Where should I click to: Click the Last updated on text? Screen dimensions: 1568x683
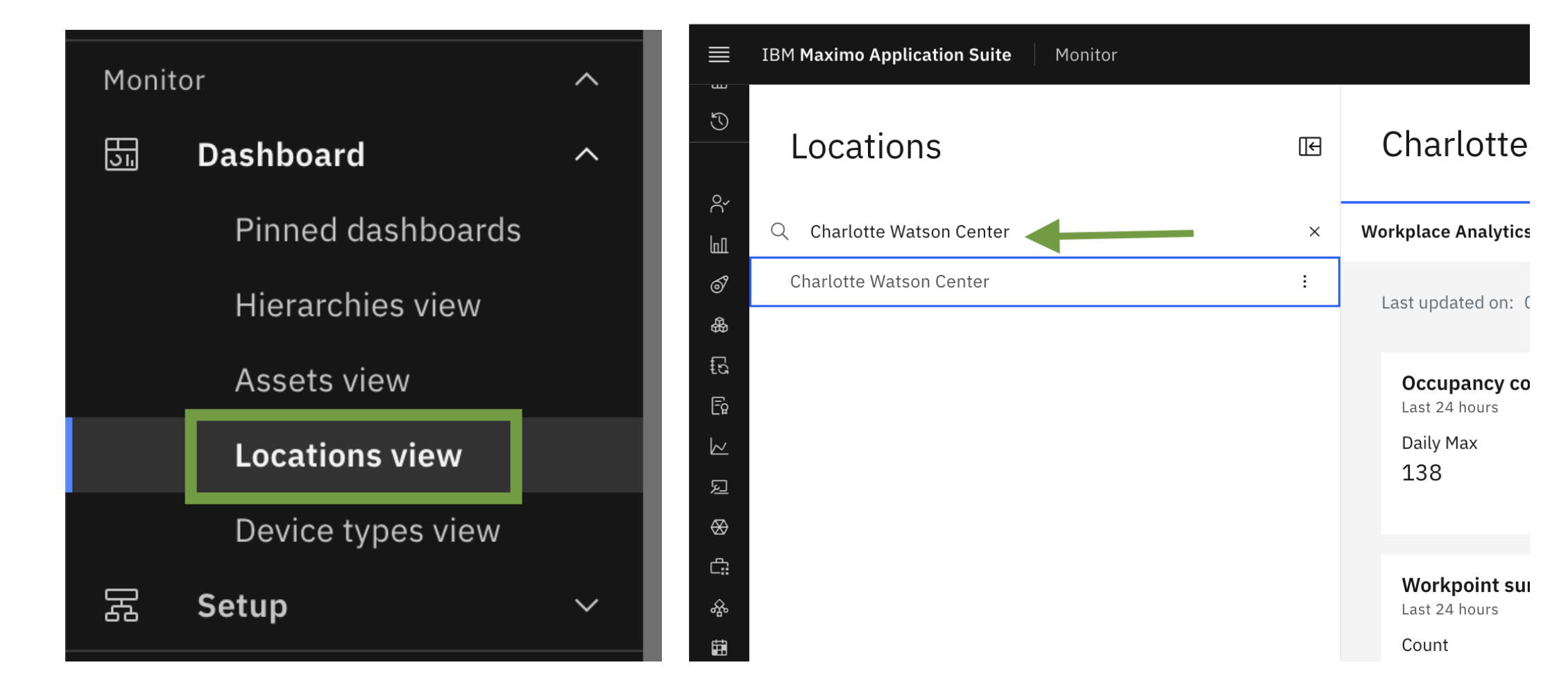1447,303
